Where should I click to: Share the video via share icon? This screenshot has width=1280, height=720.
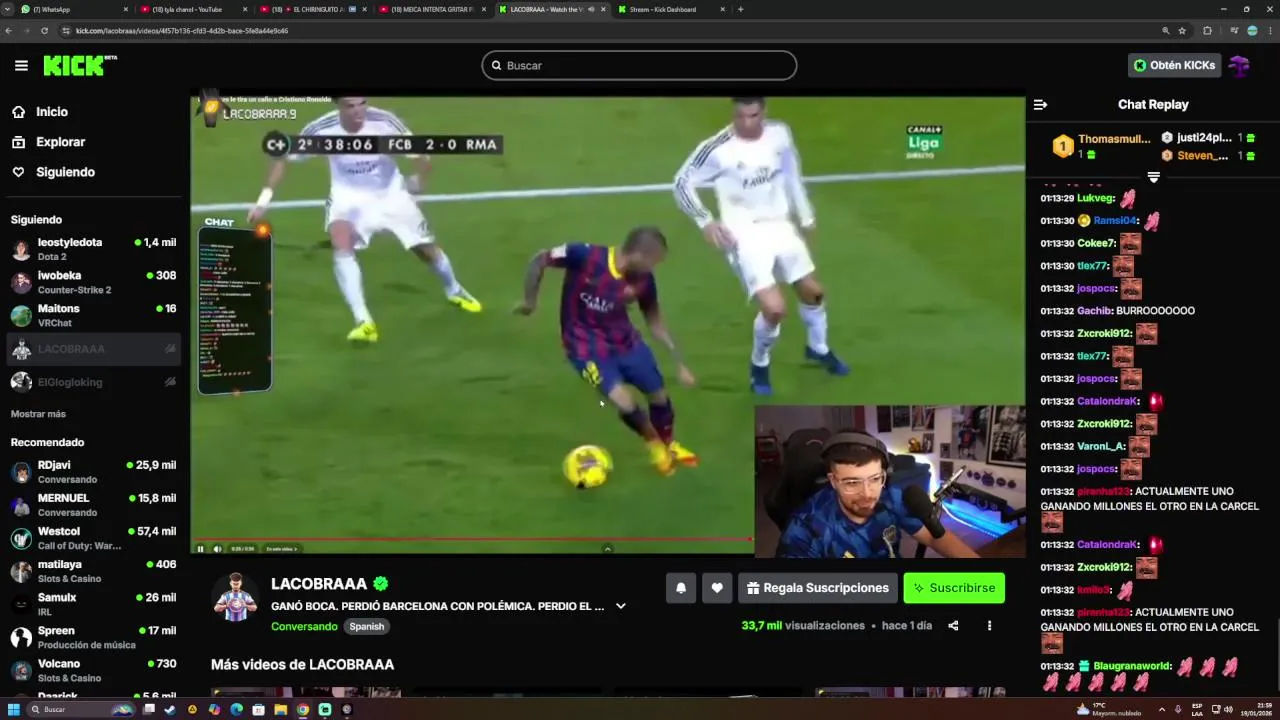point(953,626)
